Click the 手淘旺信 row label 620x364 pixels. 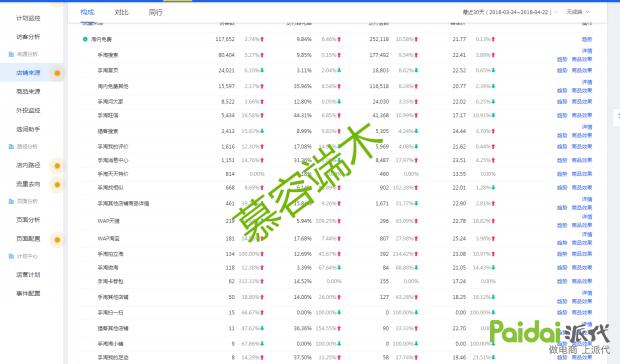108,115
